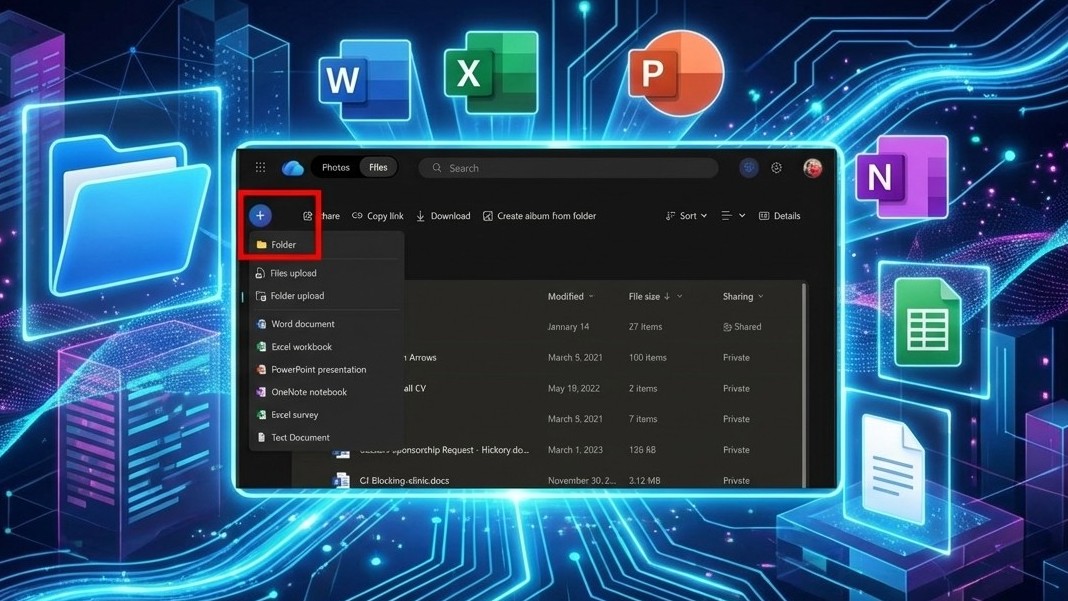Image resolution: width=1068 pixels, height=601 pixels.
Task: Click inside the Search field
Action: [x=570, y=168]
